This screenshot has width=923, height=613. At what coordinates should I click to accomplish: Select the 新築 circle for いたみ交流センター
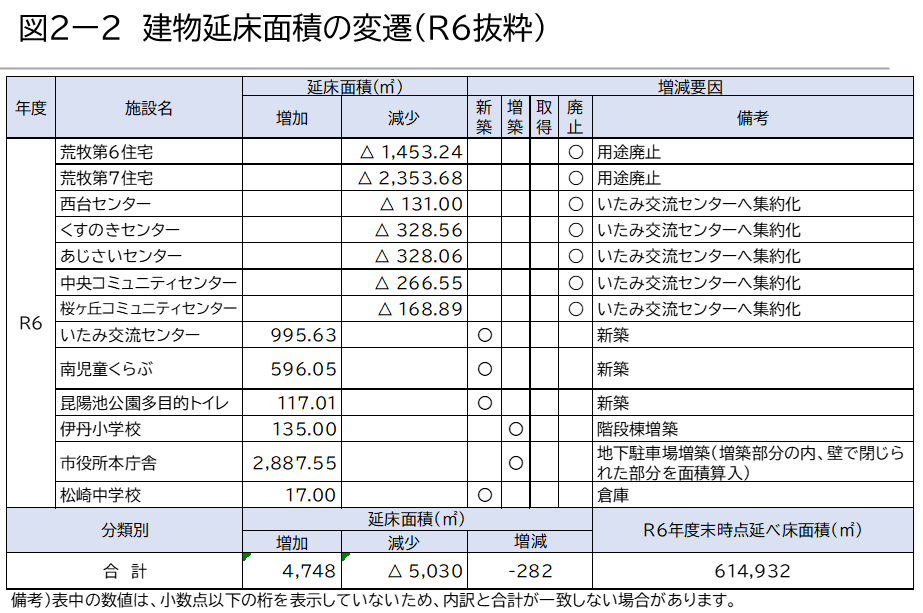click(x=484, y=333)
